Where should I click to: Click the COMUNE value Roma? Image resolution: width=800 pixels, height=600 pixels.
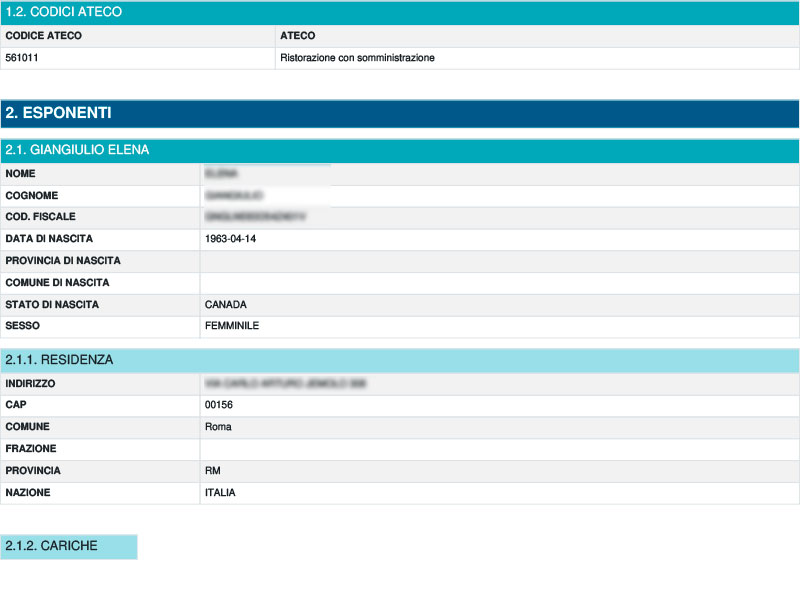pos(219,427)
